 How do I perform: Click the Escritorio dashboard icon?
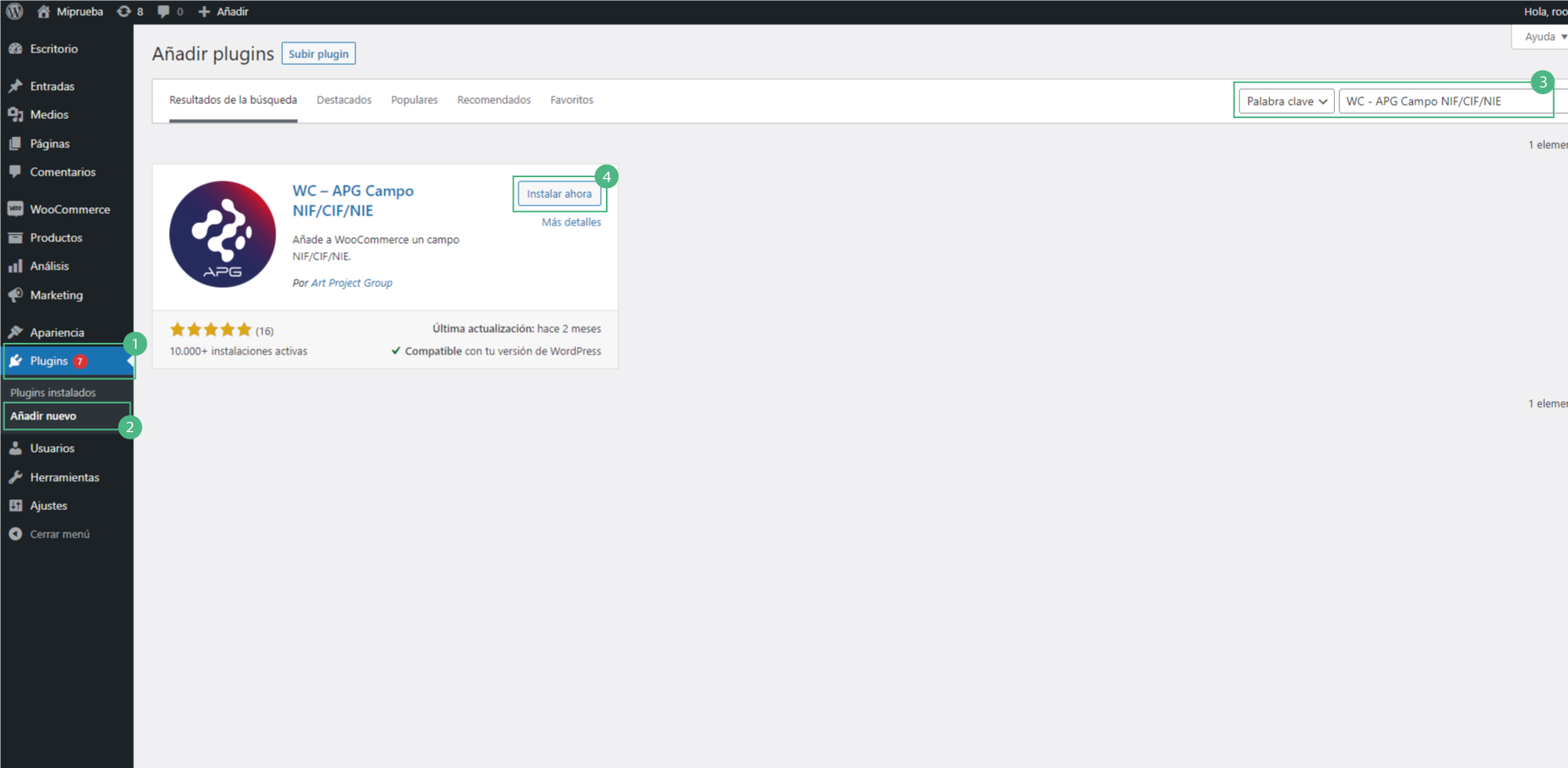tap(16, 49)
